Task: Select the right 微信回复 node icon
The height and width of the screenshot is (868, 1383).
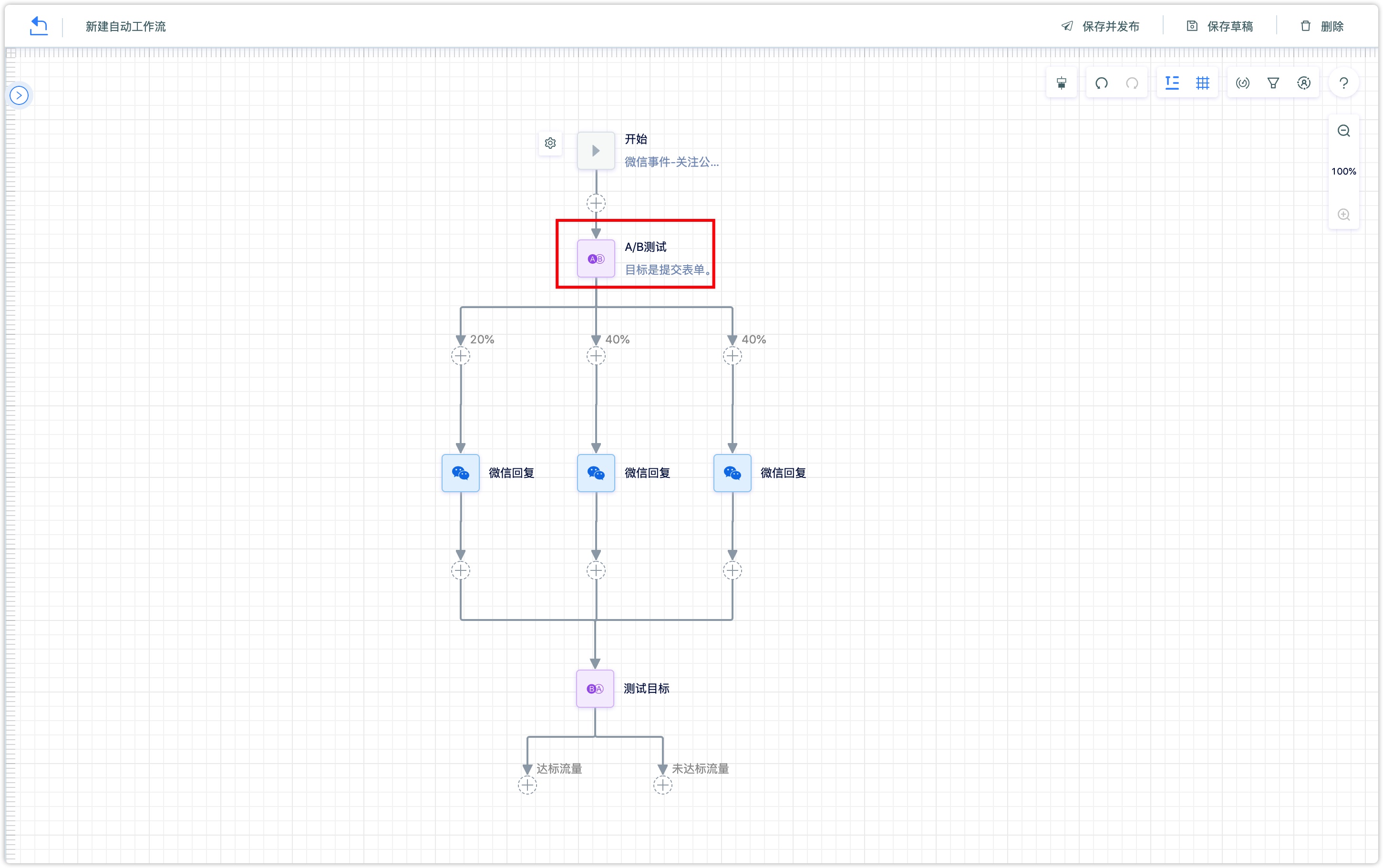Action: pos(732,473)
